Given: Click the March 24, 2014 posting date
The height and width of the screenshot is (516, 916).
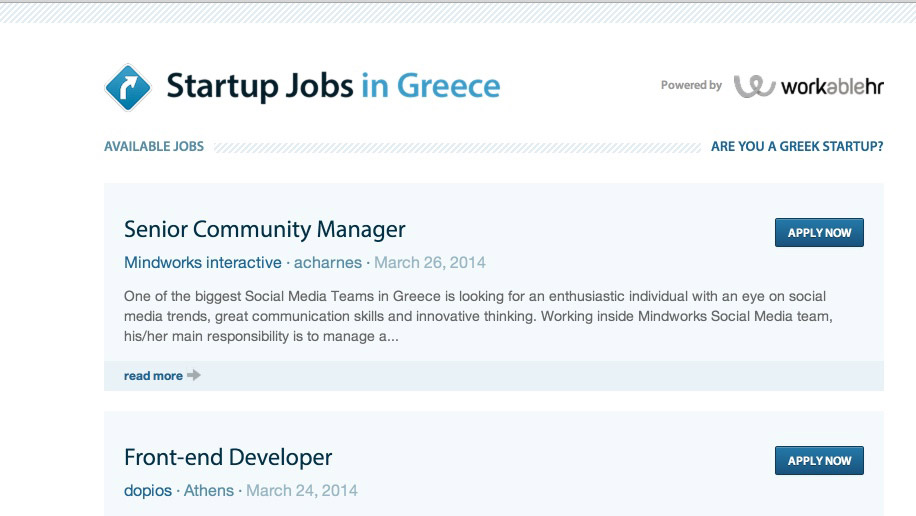Looking at the screenshot, I should (302, 491).
